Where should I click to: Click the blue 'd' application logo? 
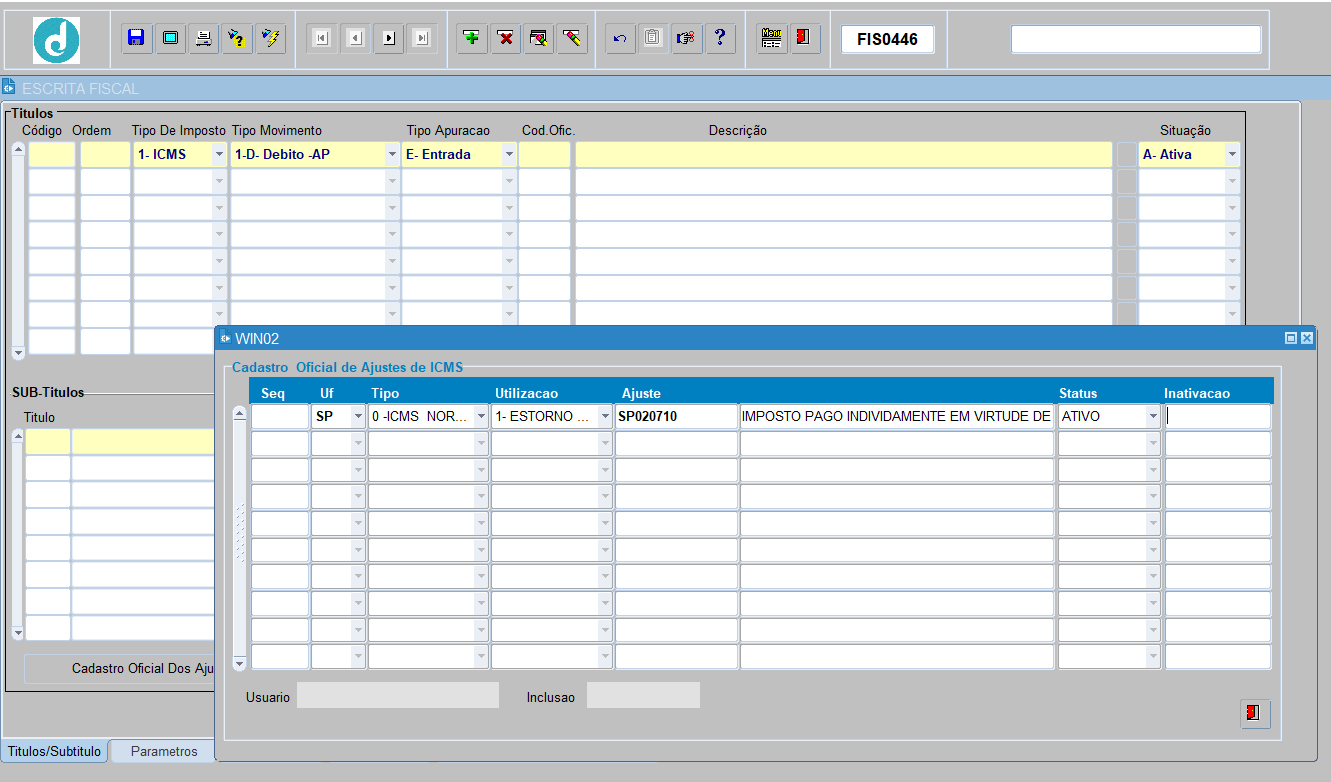pos(57,41)
